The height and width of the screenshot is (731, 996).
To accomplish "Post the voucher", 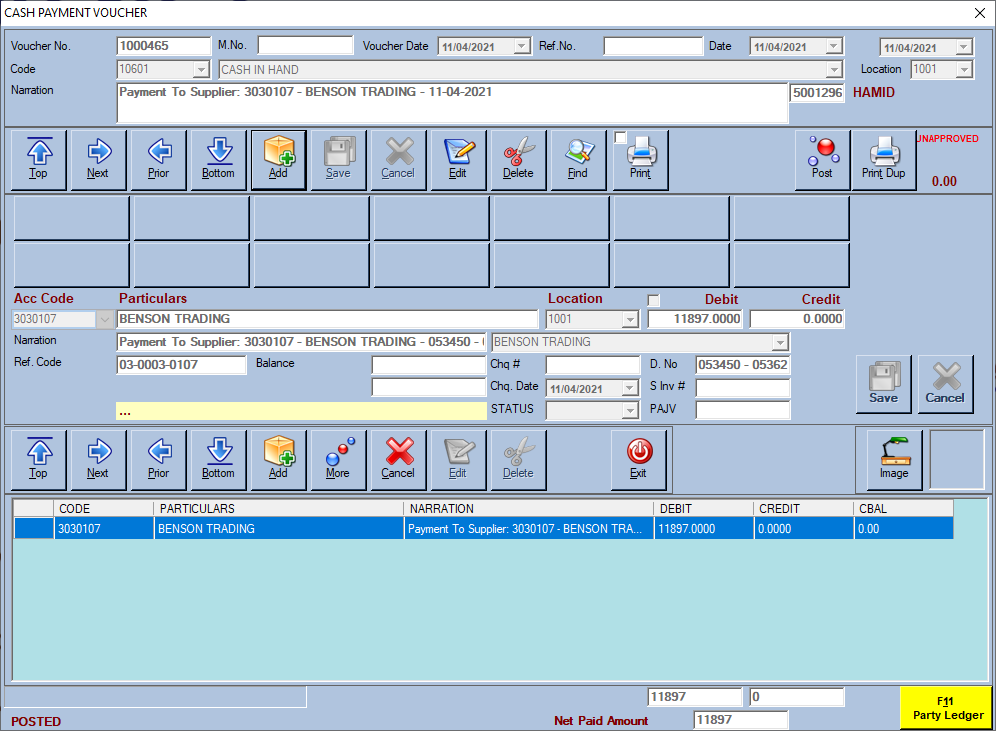I will [822, 160].
